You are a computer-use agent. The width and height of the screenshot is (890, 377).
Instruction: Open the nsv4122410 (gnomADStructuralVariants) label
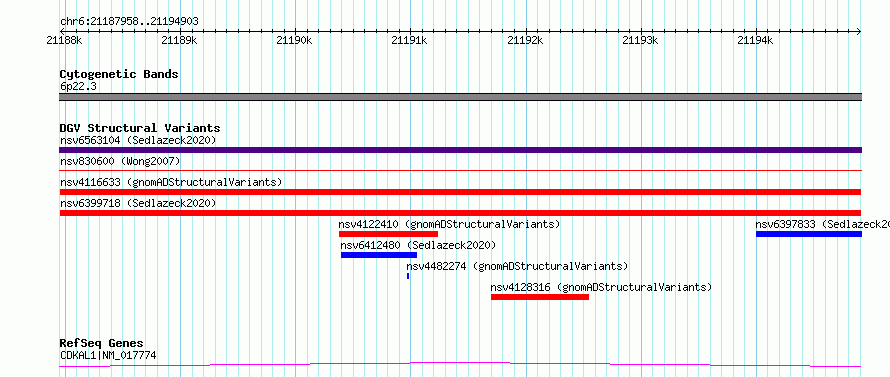(x=450, y=224)
